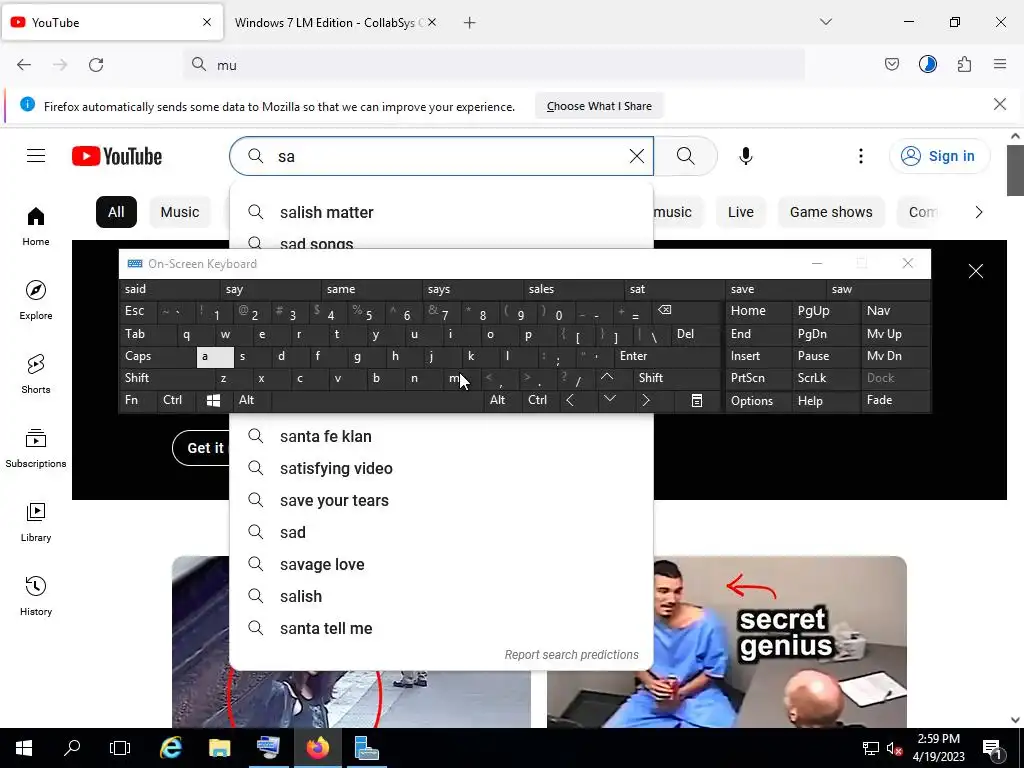Open Firefox Pocket save icon
This screenshot has width=1024, height=768.
point(891,64)
